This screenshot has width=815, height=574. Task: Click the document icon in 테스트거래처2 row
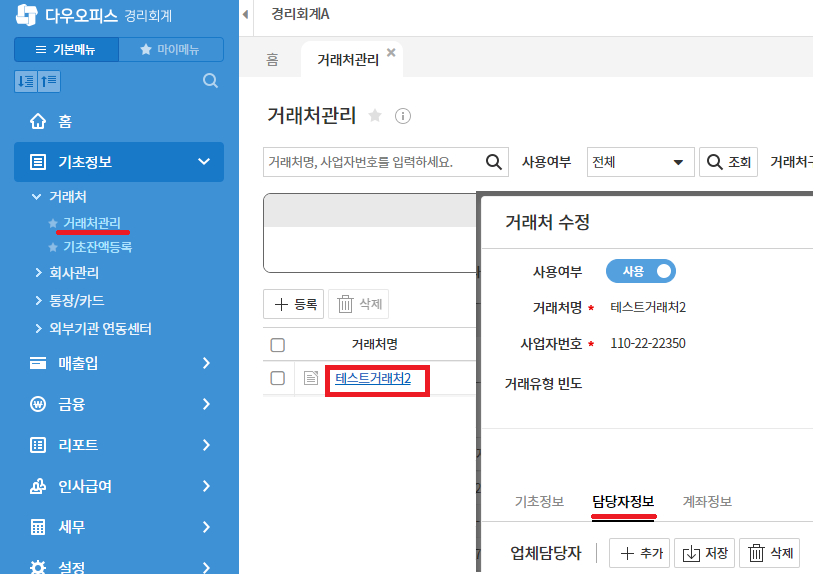[311, 378]
